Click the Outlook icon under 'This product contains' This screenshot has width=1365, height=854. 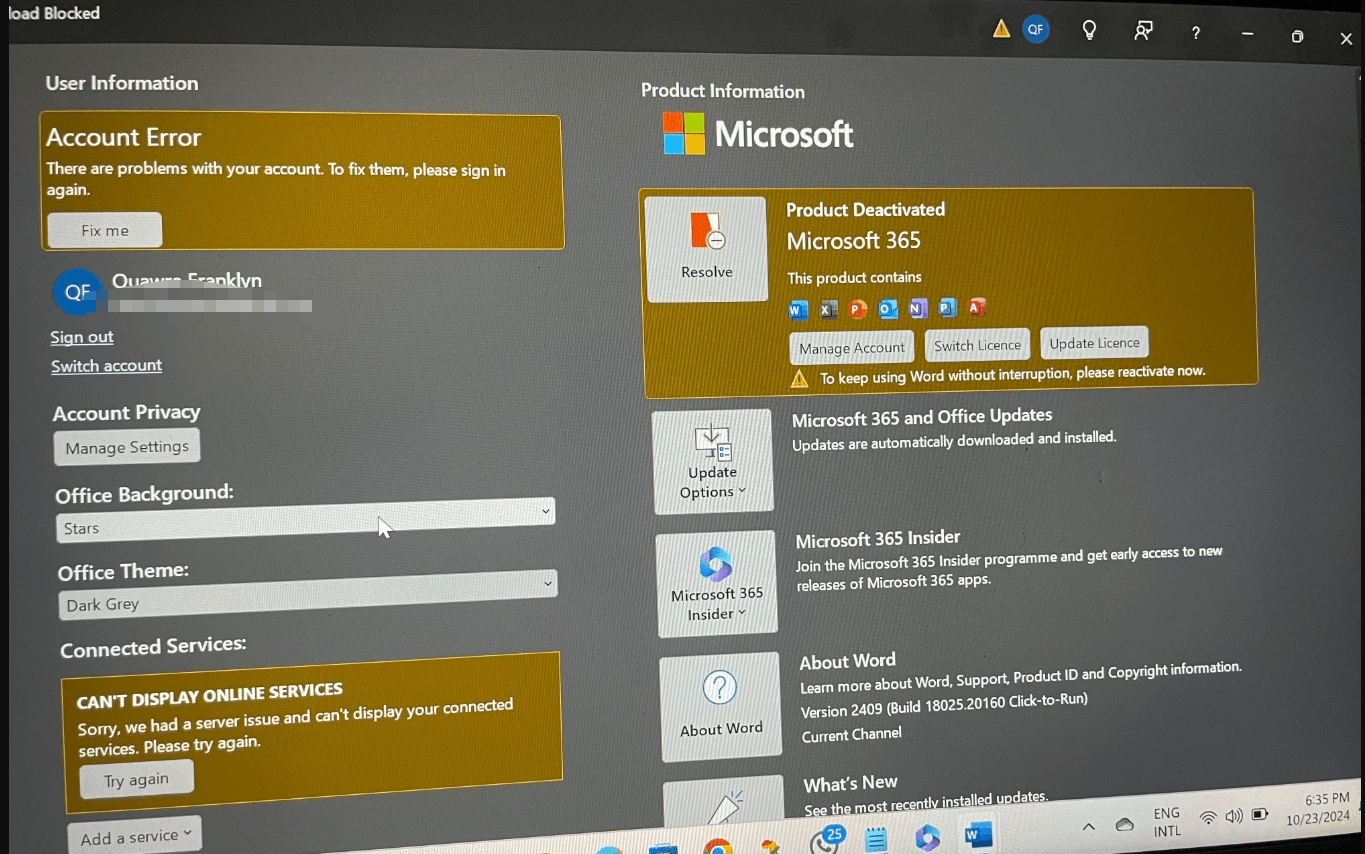888,309
